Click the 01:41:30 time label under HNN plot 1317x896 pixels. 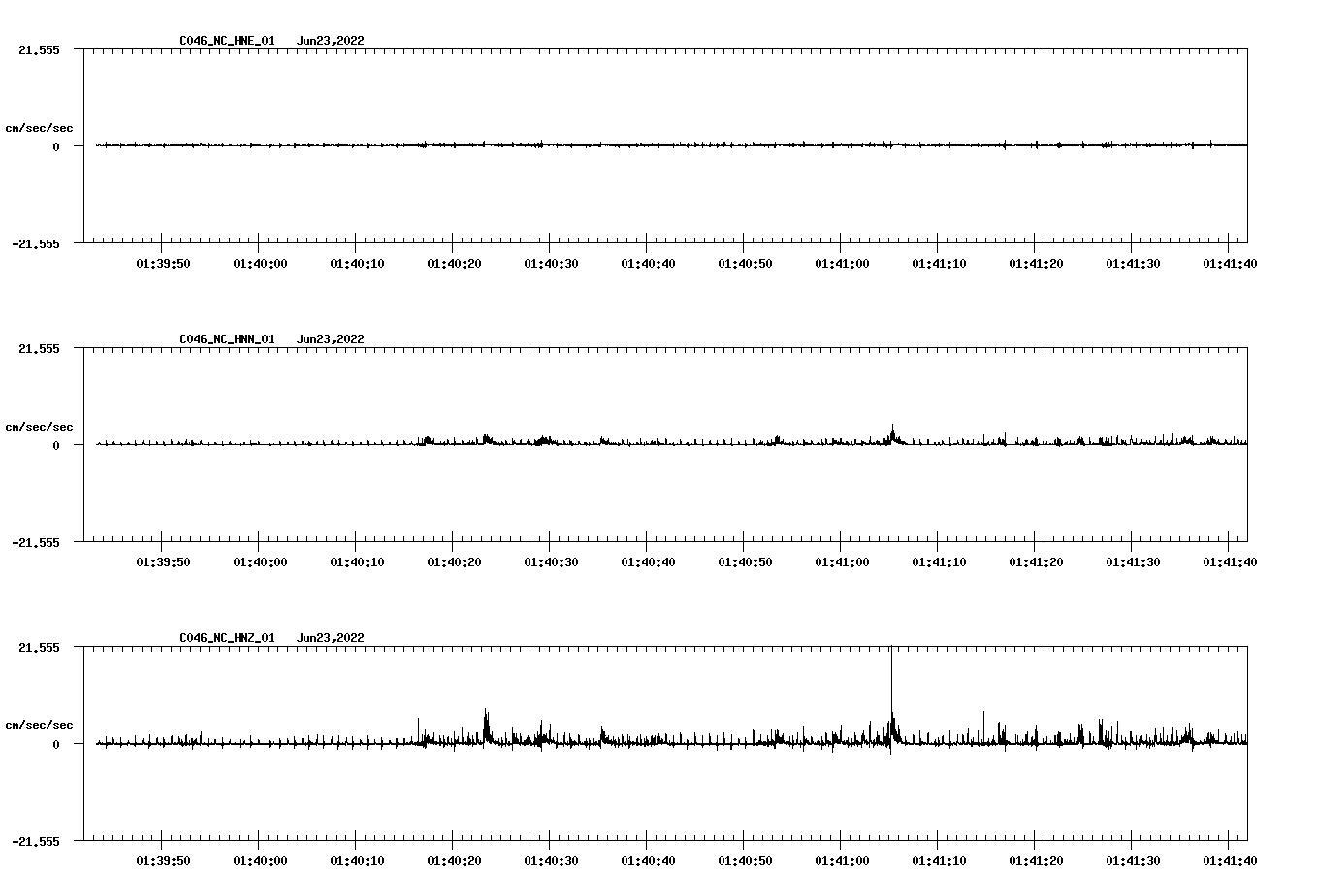point(1133,561)
